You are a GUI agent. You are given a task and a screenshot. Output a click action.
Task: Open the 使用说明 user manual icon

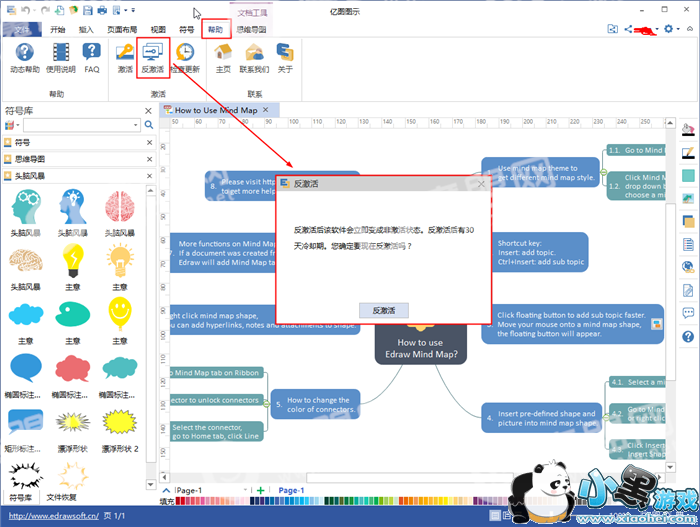(x=60, y=57)
